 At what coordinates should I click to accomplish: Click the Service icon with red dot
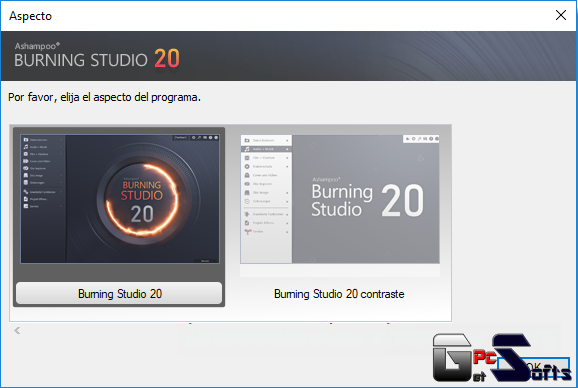247,231
